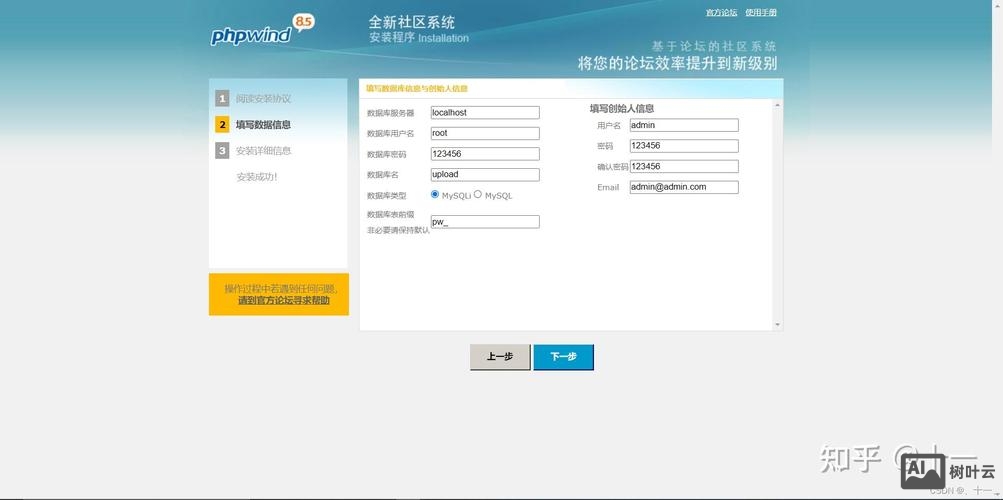
Task: Focus the founder username field containing admin
Action: (684, 126)
